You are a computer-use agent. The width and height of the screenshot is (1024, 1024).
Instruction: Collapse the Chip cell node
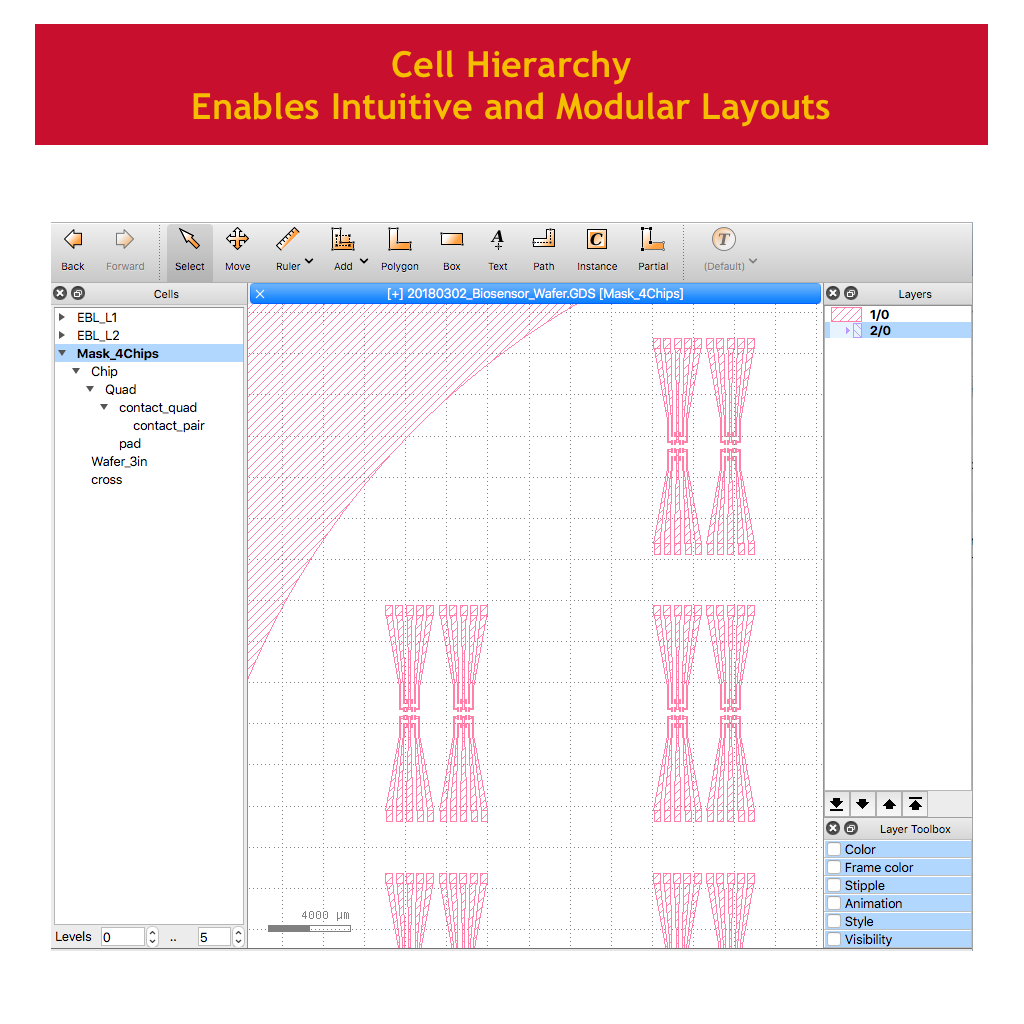coord(76,371)
